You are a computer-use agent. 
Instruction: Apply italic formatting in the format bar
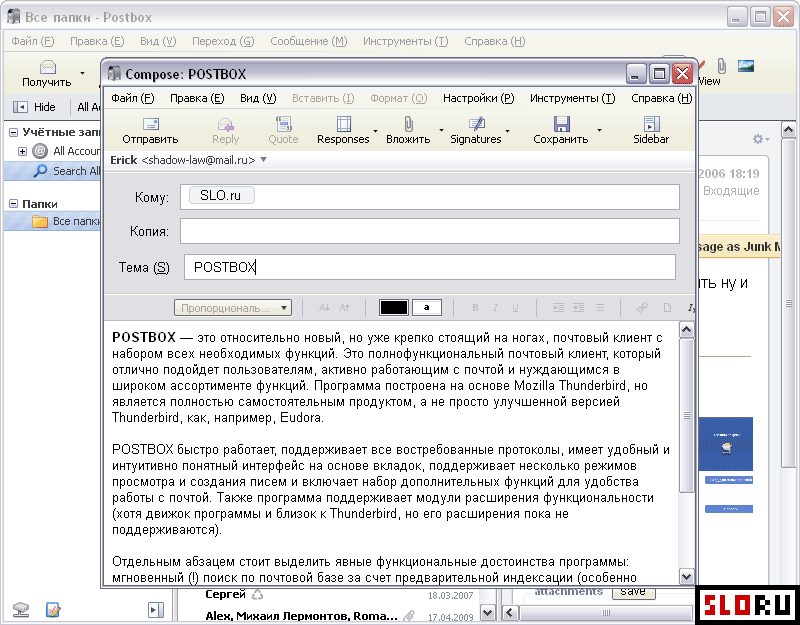click(495, 308)
